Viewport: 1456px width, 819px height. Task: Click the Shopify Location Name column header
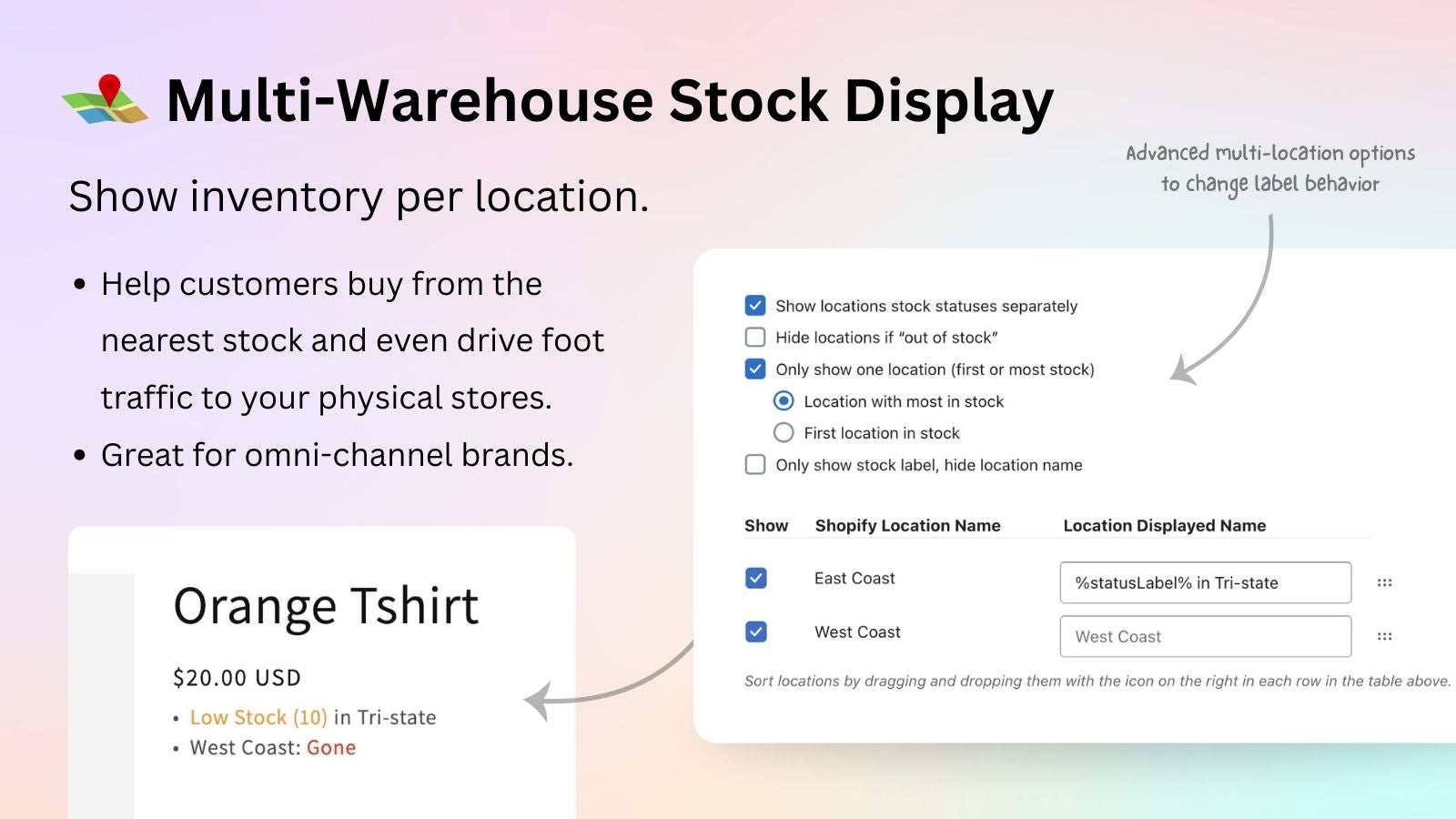(907, 525)
